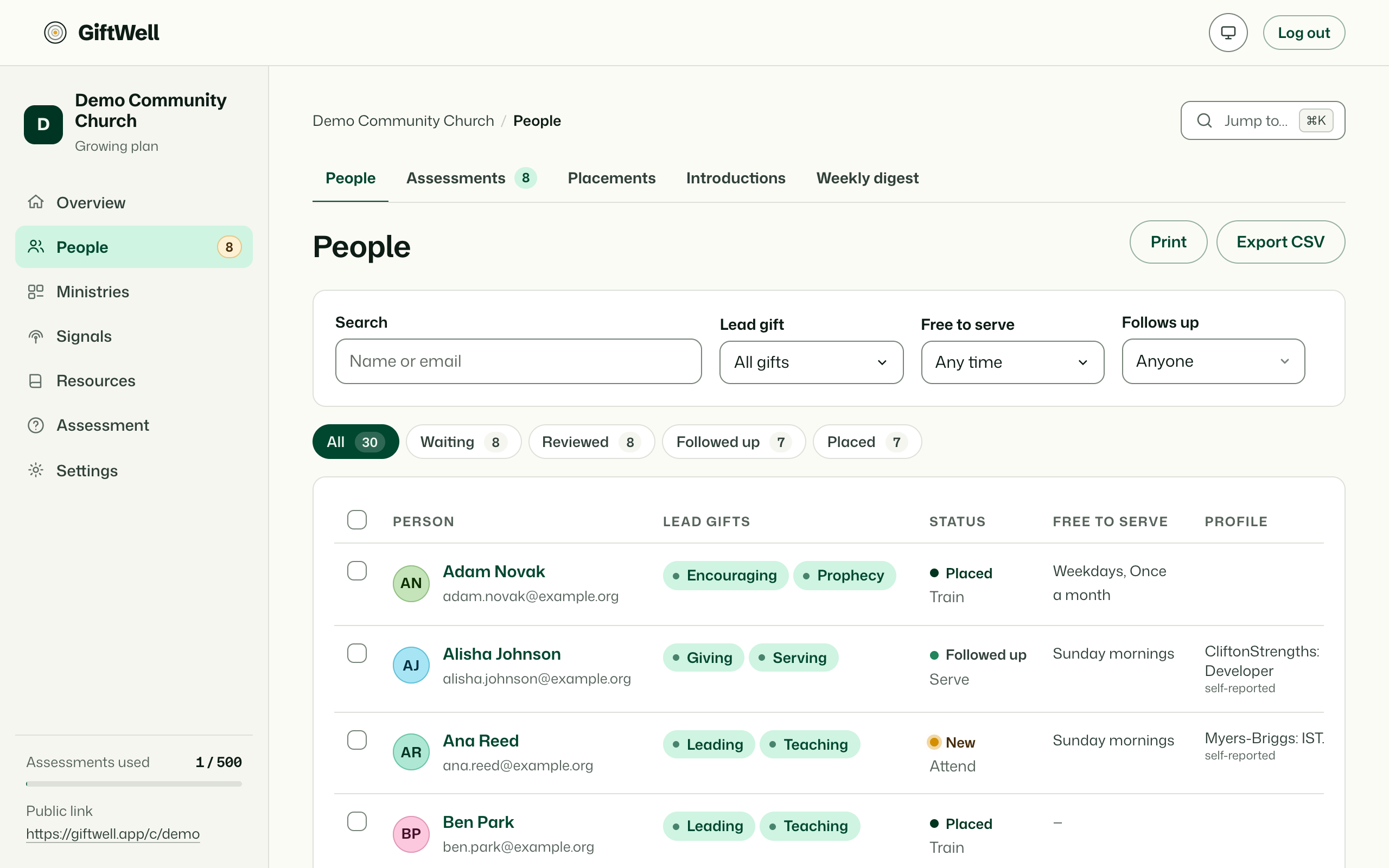
Task: Open the giftwell.app/c/demo public link
Action: [113, 834]
